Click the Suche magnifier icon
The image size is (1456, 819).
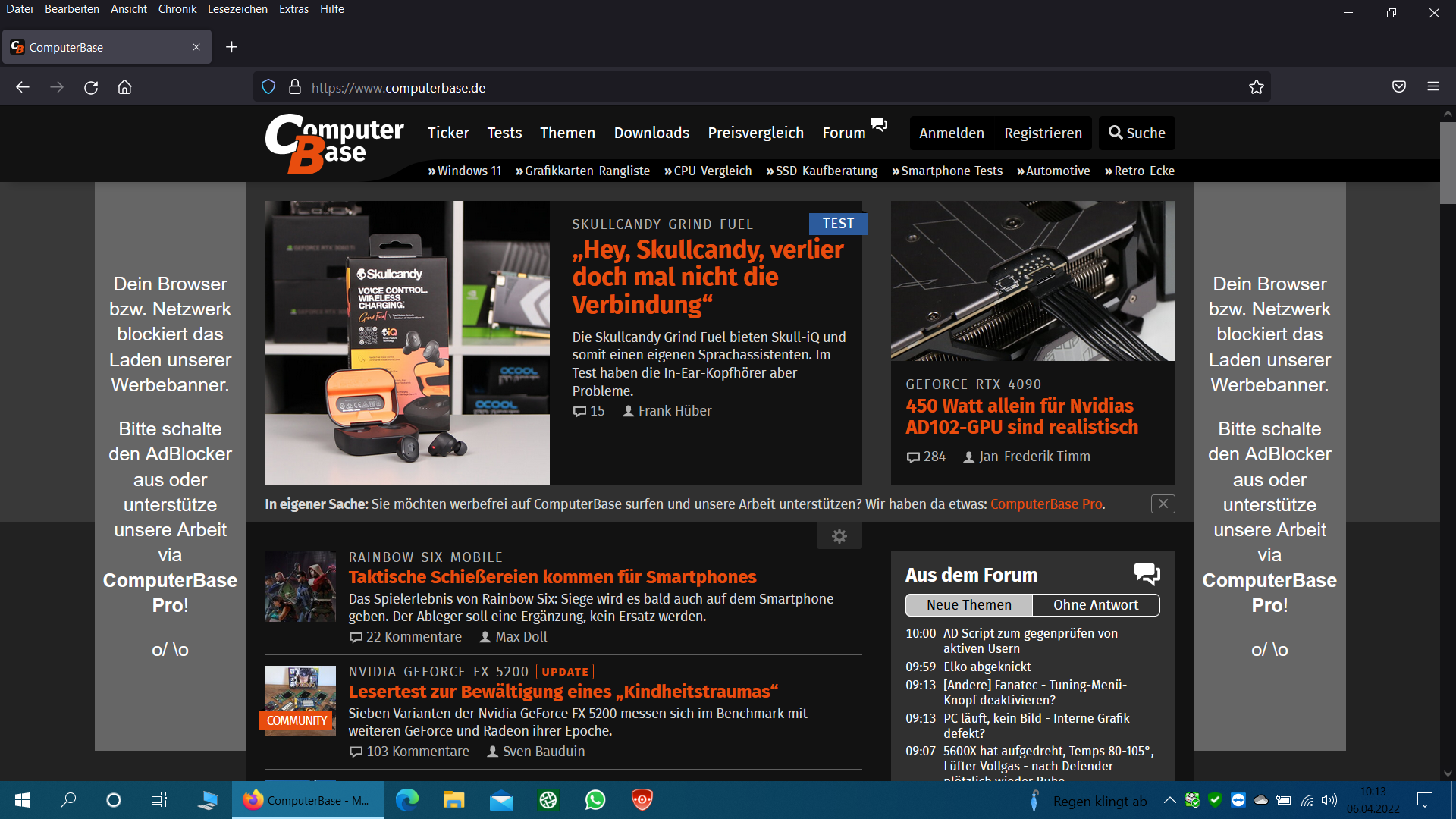[x=1115, y=133]
